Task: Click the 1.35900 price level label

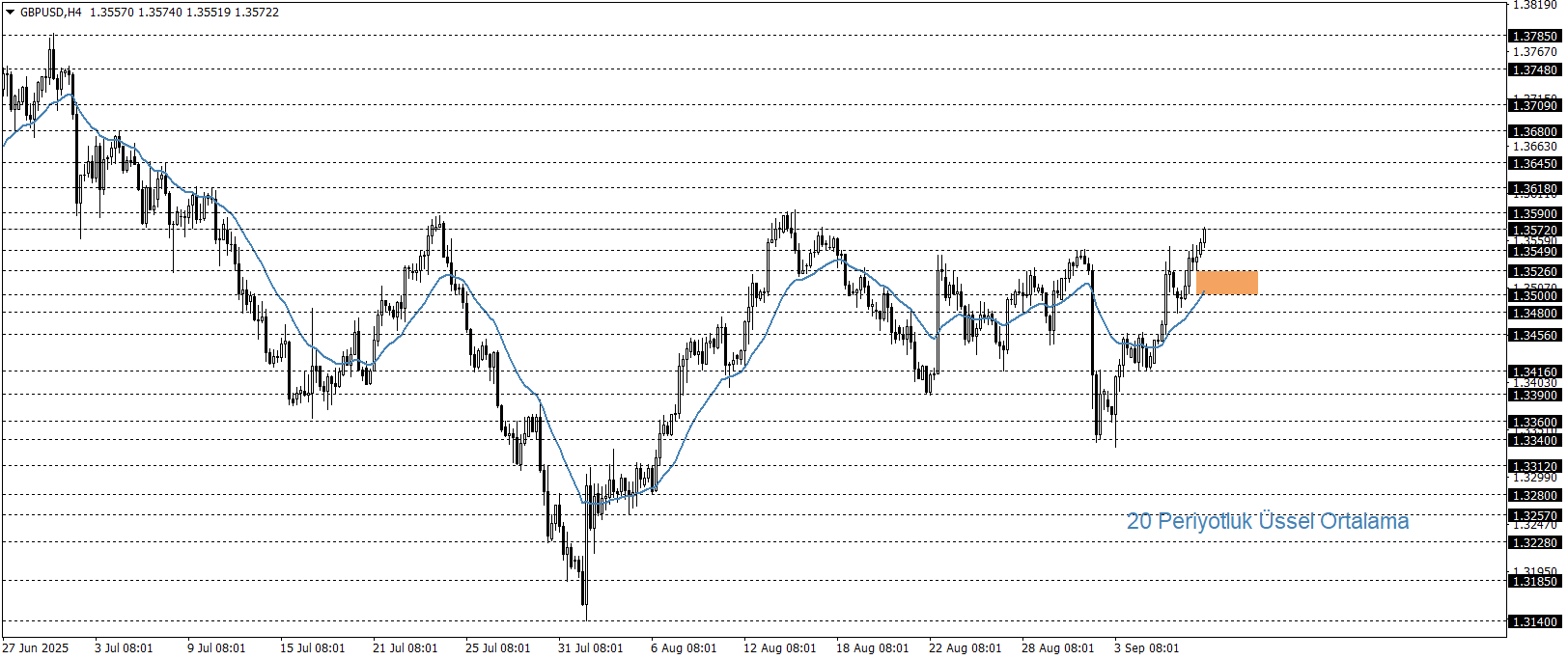Action: pos(1534,213)
